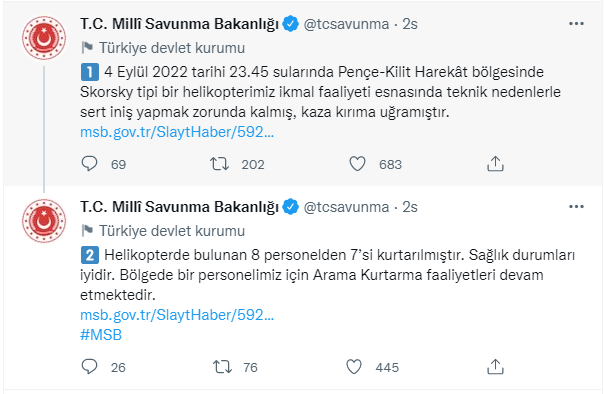Screen dimensions: 604x394
Task: Reply to the first tweet
Action: pyautogui.click(x=89, y=164)
